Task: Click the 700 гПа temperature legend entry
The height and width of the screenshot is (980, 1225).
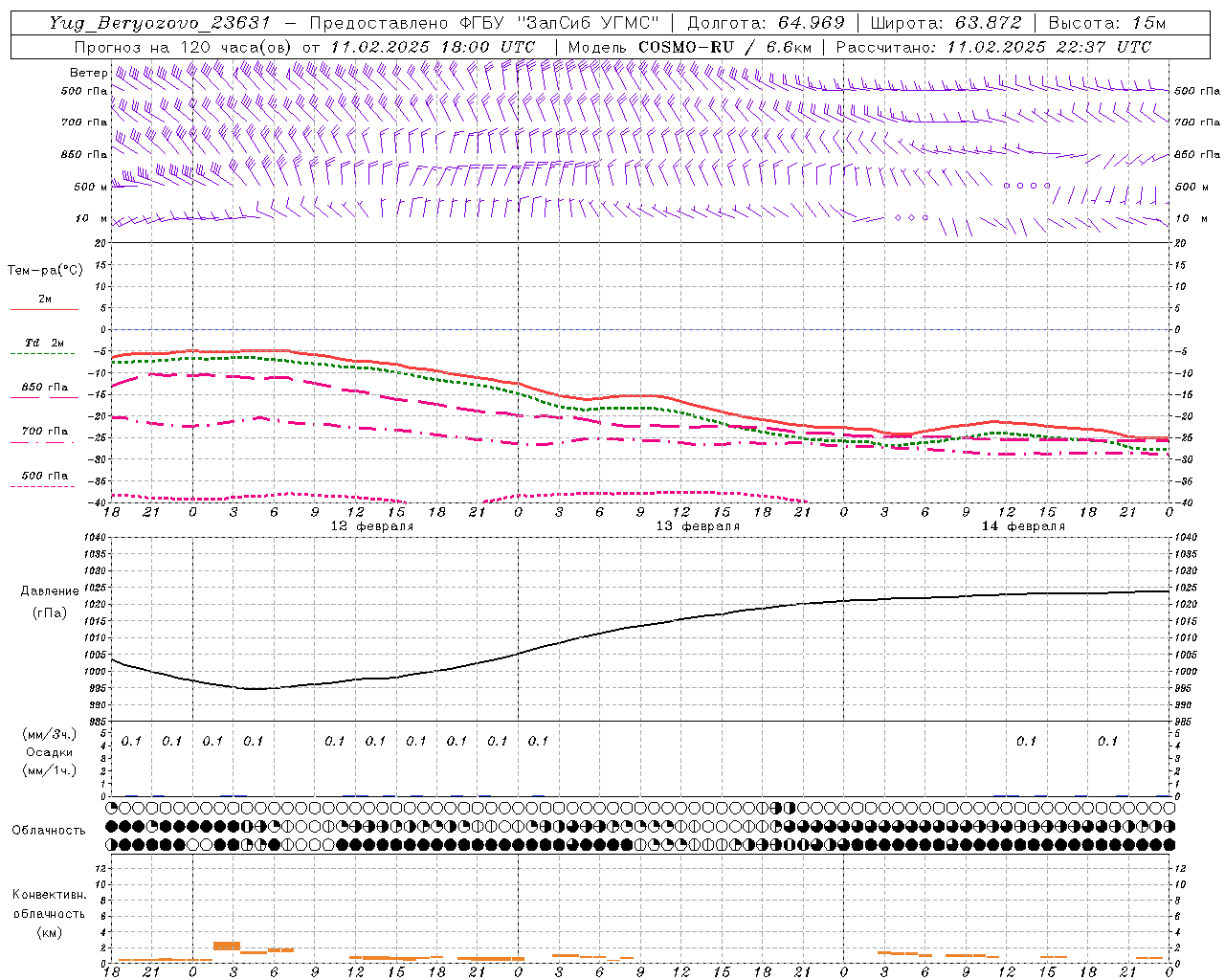Action: point(45,432)
